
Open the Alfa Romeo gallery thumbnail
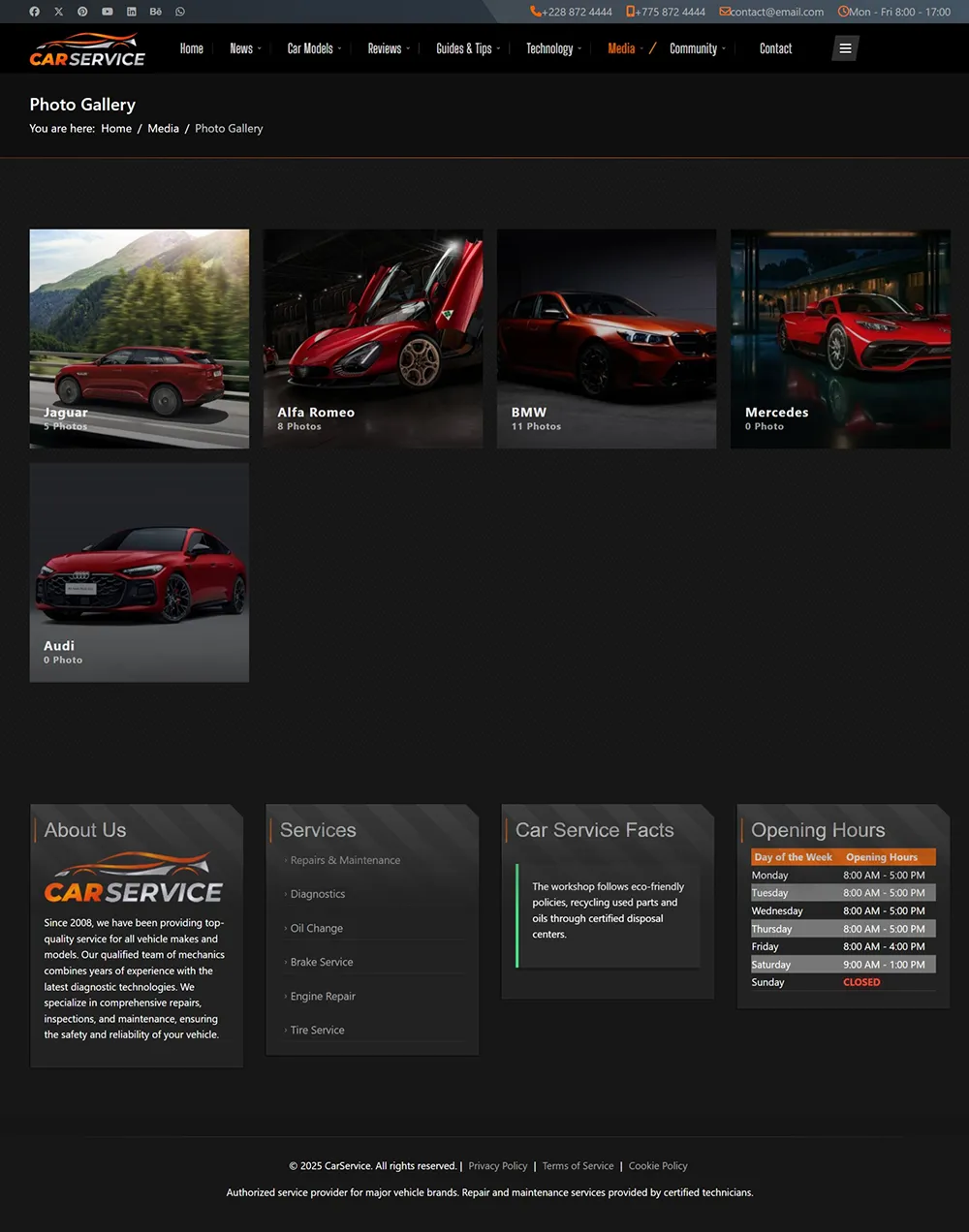(x=373, y=339)
